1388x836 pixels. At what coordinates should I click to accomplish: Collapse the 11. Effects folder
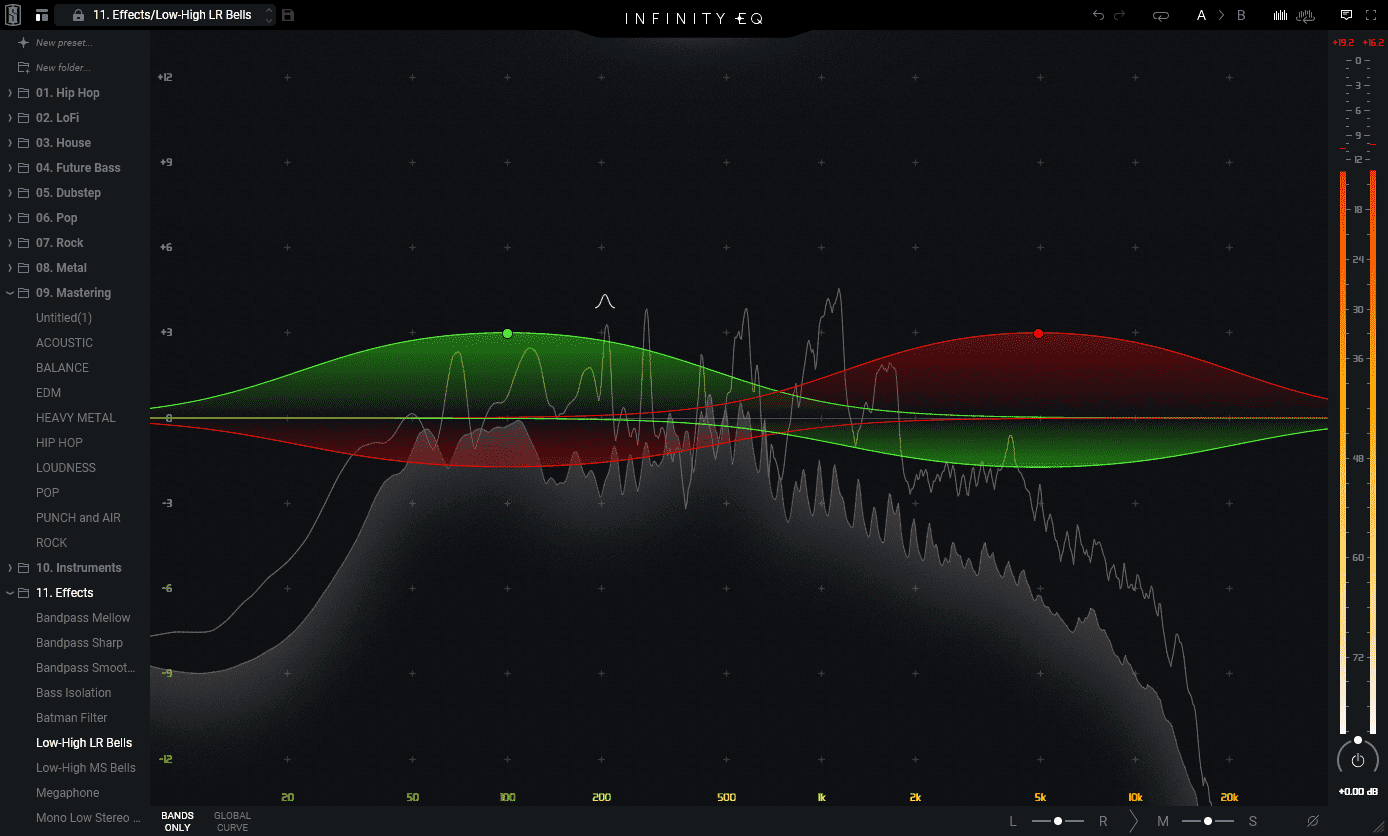(10, 593)
